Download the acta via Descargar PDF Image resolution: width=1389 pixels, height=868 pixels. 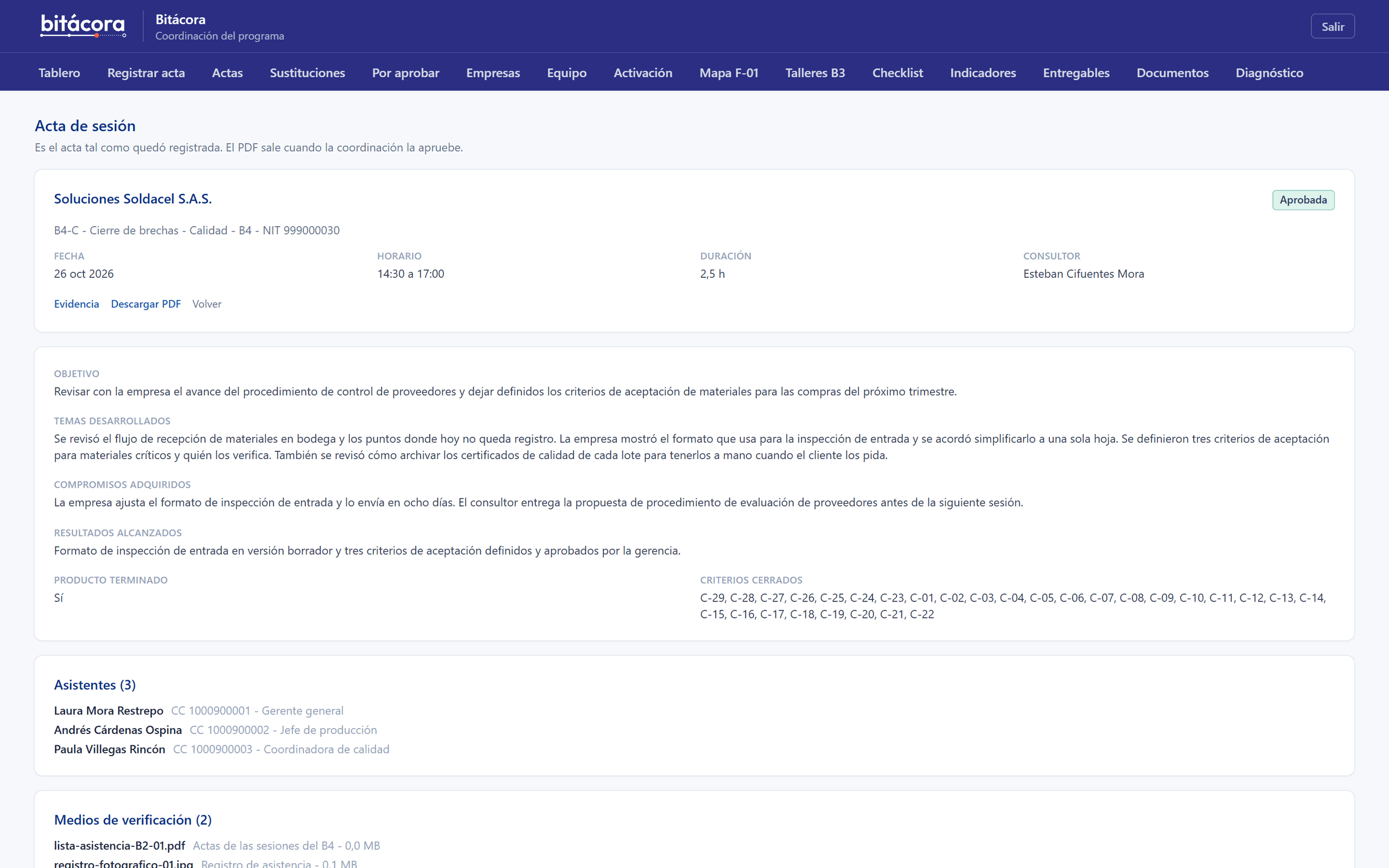click(146, 304)
